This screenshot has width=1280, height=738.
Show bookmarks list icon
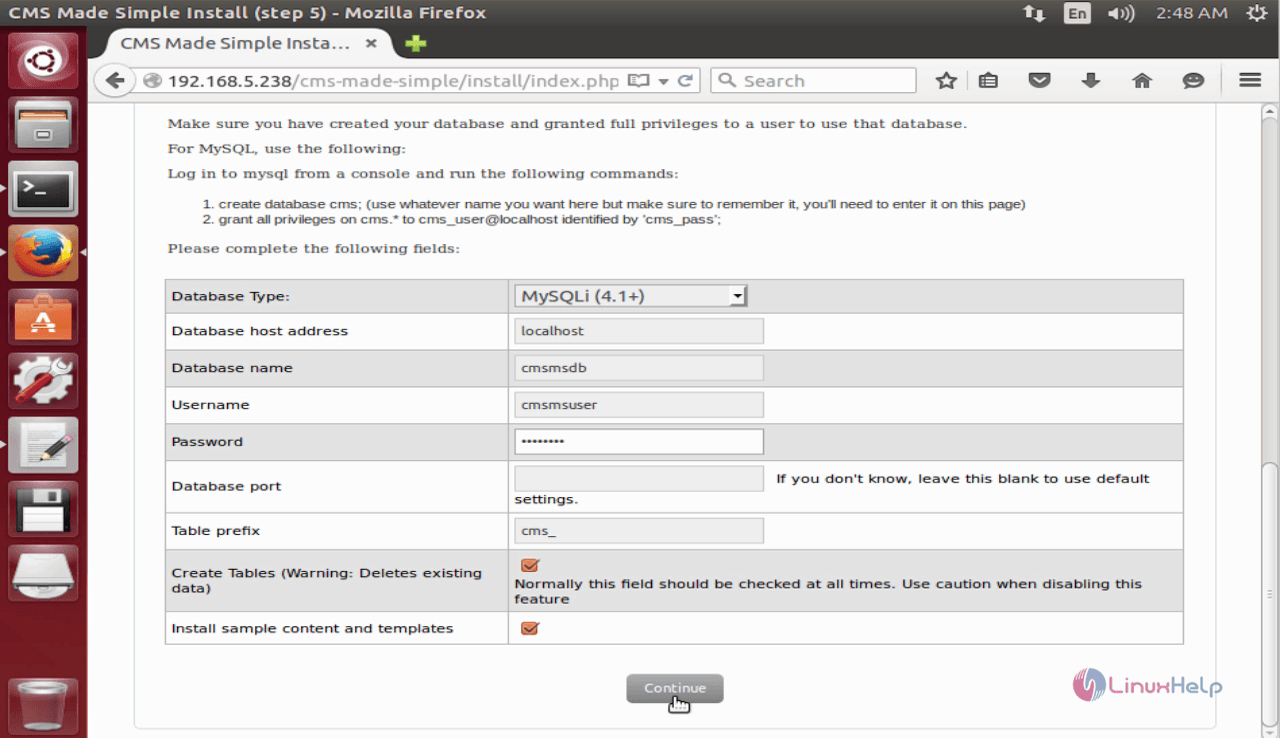click(x=988, y=81)
